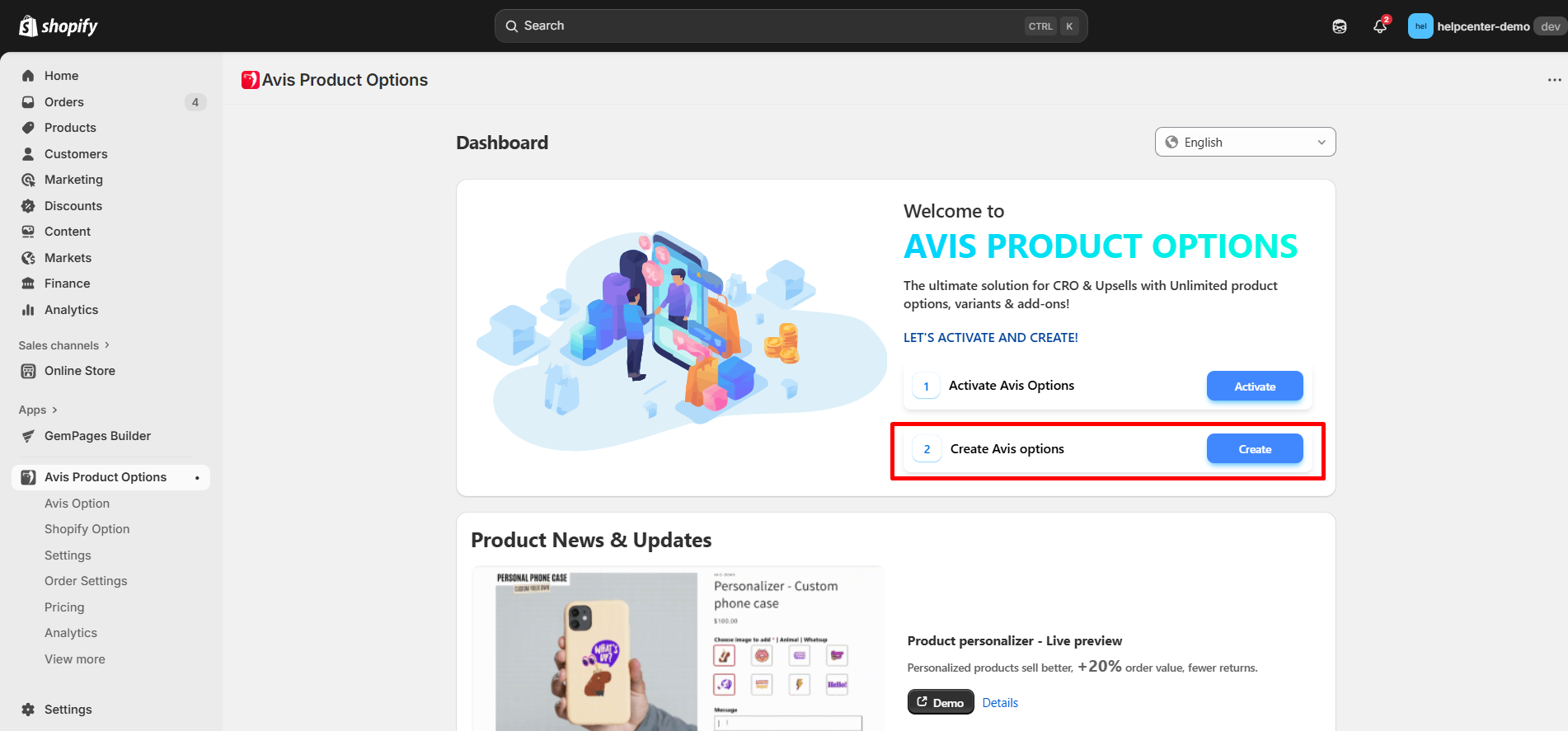Open the English language dropdown
The height and width of the screenshot is (731, 1568).
pyautogui.click(x=1245, y=143)
